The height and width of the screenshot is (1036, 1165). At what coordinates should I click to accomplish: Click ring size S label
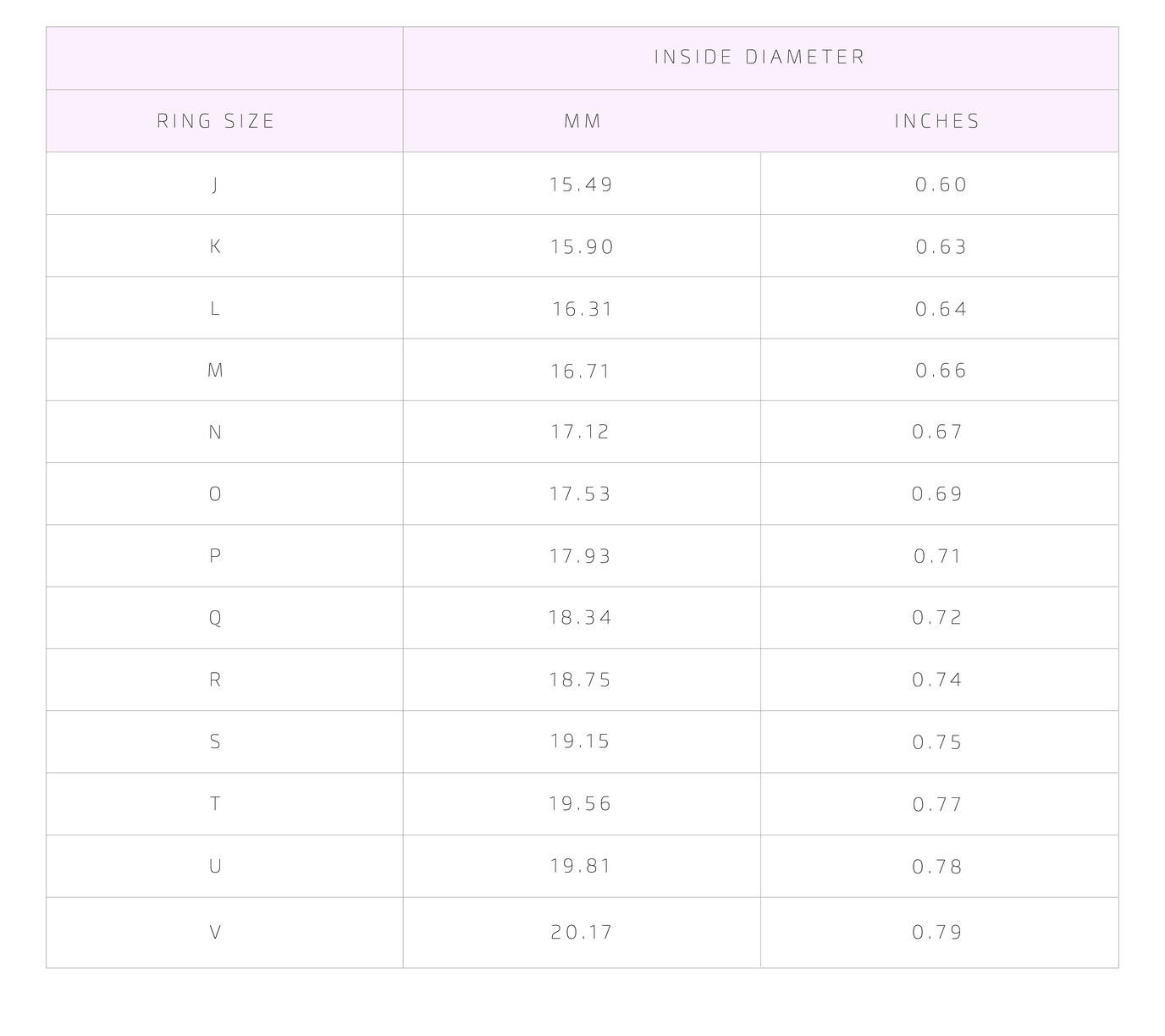point(215,741)
